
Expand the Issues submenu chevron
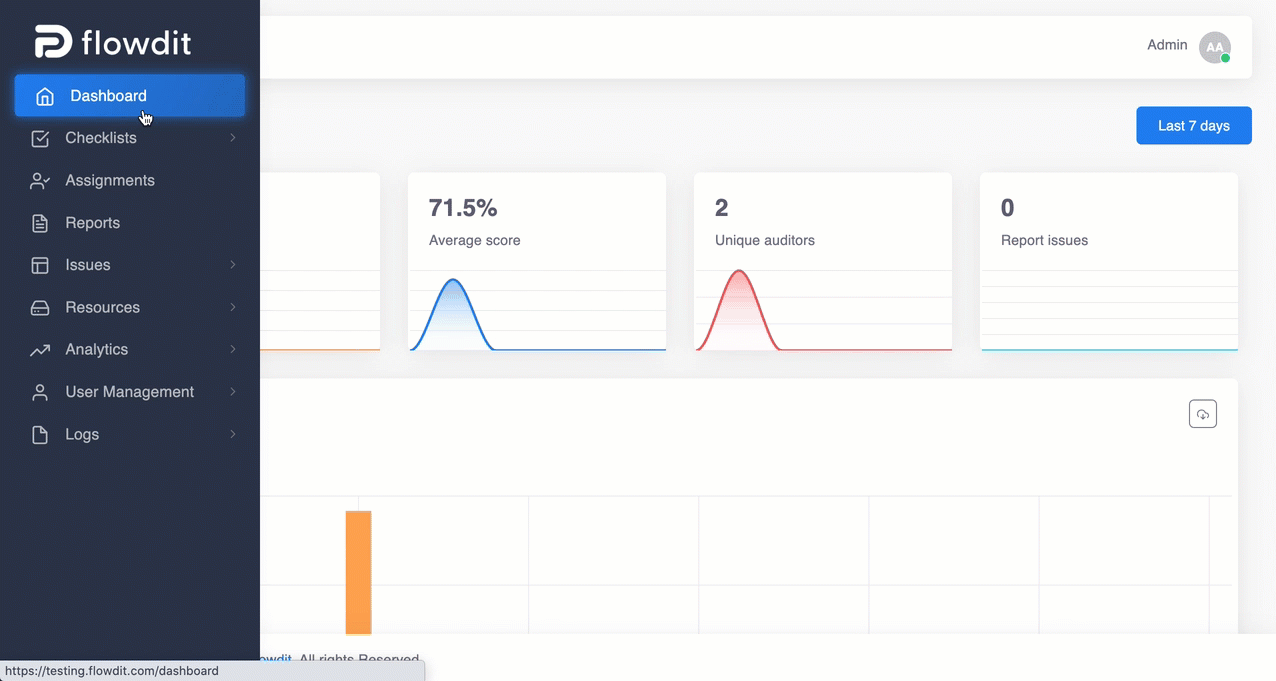click(232, 265)
